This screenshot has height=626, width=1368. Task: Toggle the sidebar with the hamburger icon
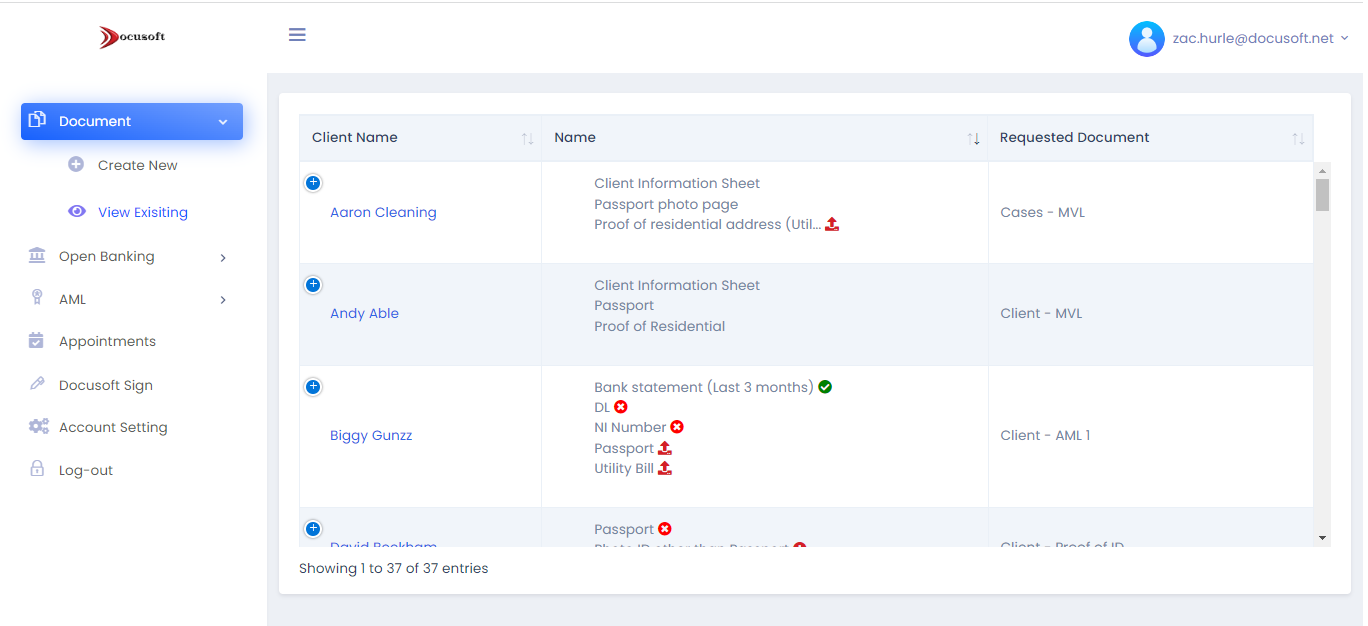pos(297,34)
